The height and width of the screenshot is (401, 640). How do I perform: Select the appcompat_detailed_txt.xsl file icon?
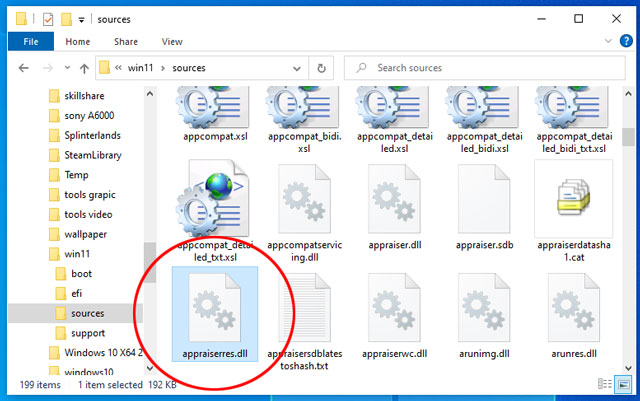214,199
